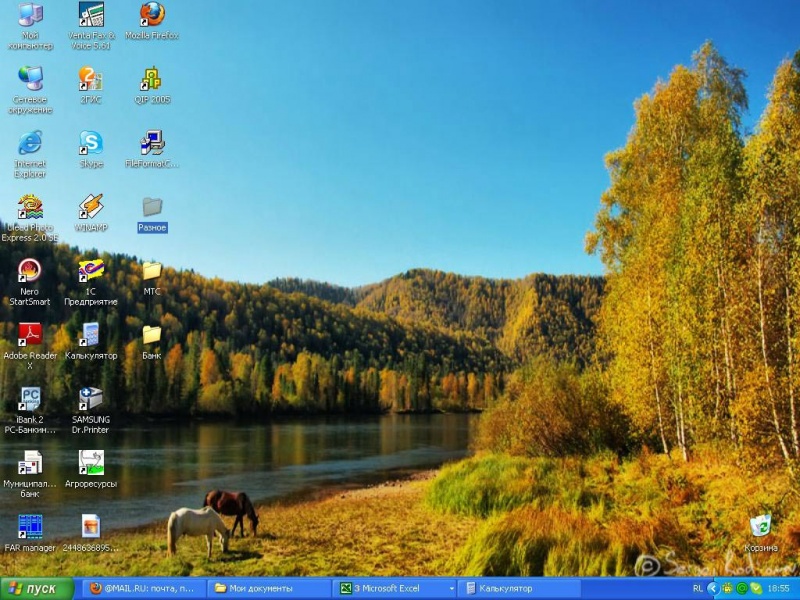This screenshot has width=800, height=600.
Task: Select the Разное folder on the desktop
Action: click(x=152, y=208)
